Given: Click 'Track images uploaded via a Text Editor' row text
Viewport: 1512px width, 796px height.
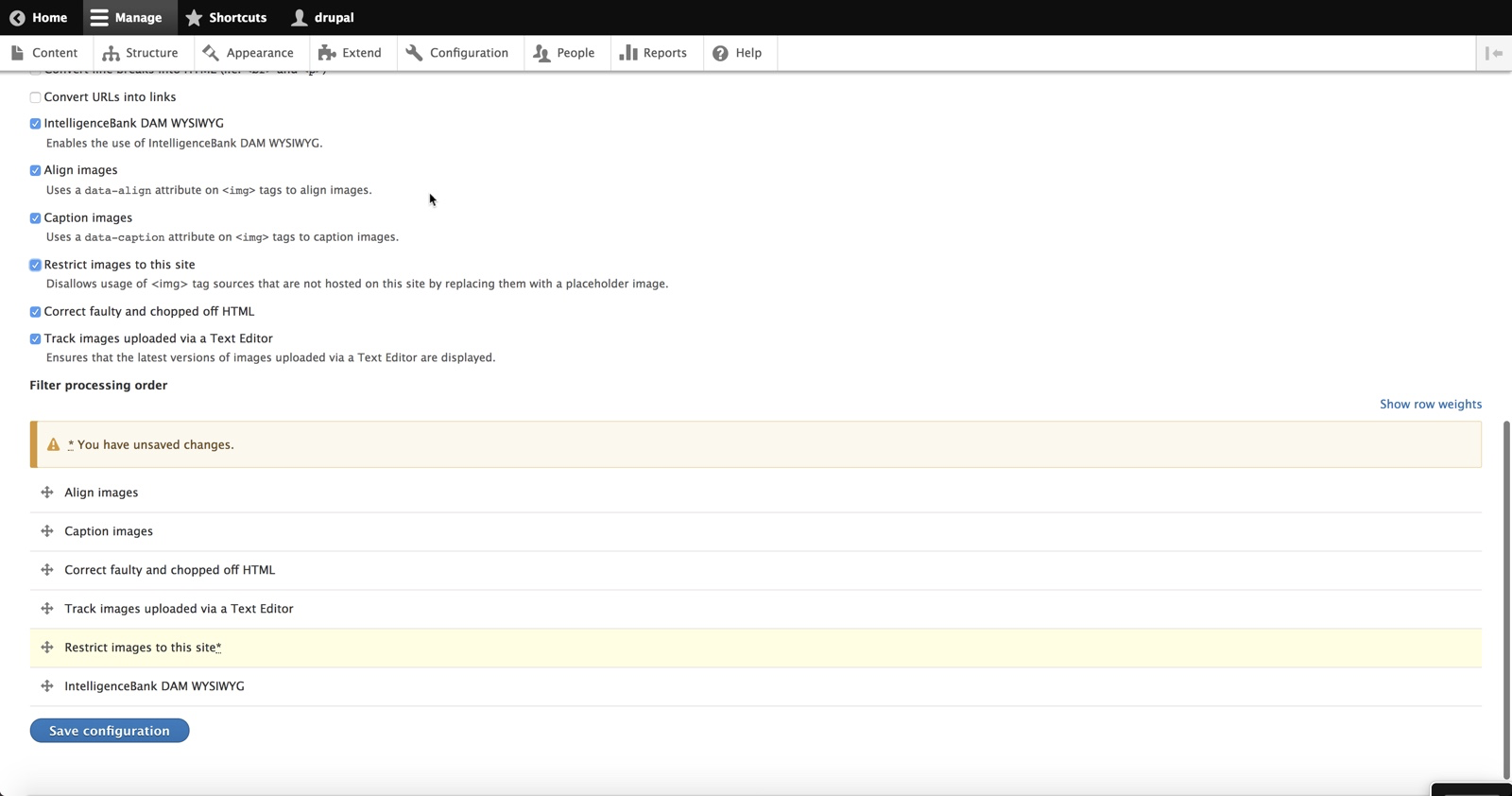Looking at the screenshot, I should point(179,609).
